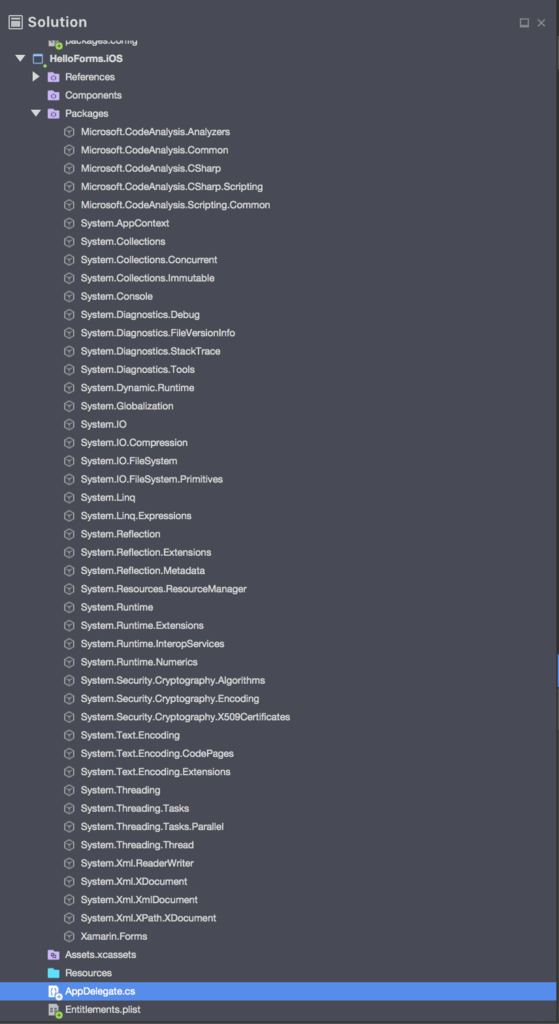Select the System.Runtime package

pos(117,607)
